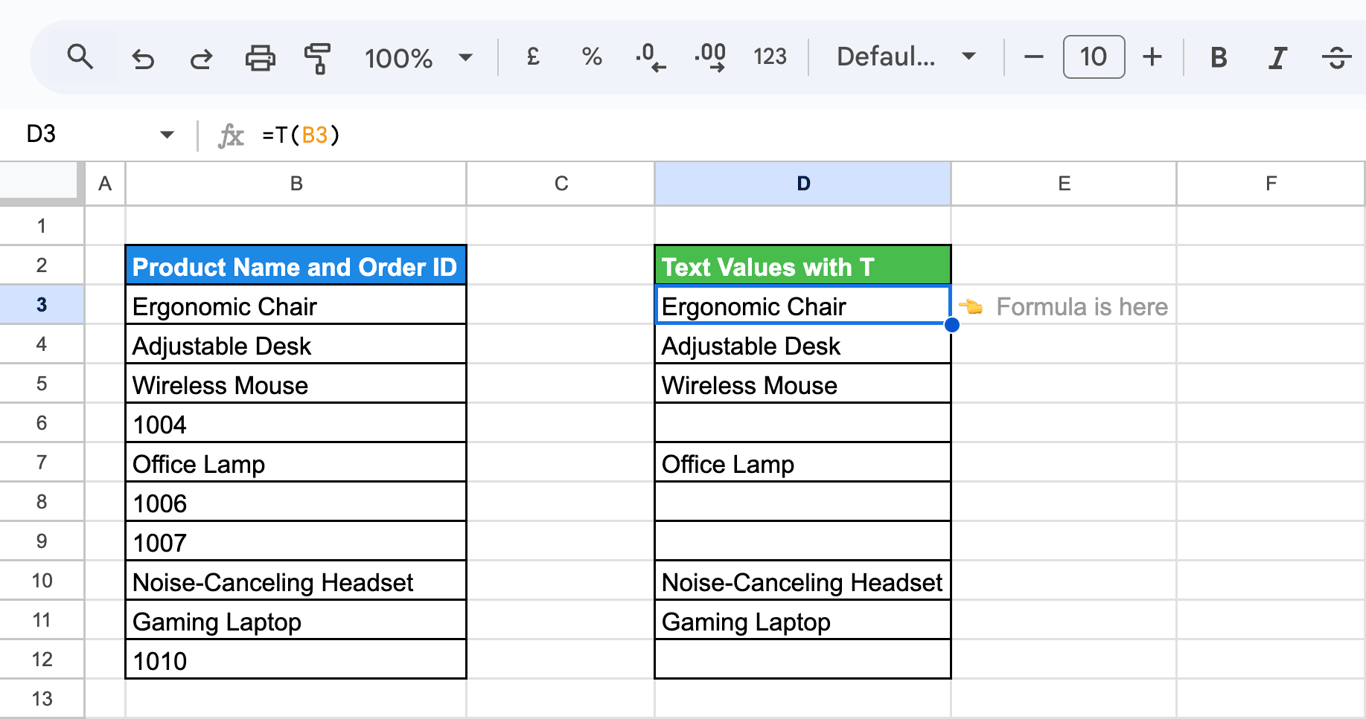The image size is (1366, 719).
Task: Format as currency with pound icon
Action: tap(533, 57)
